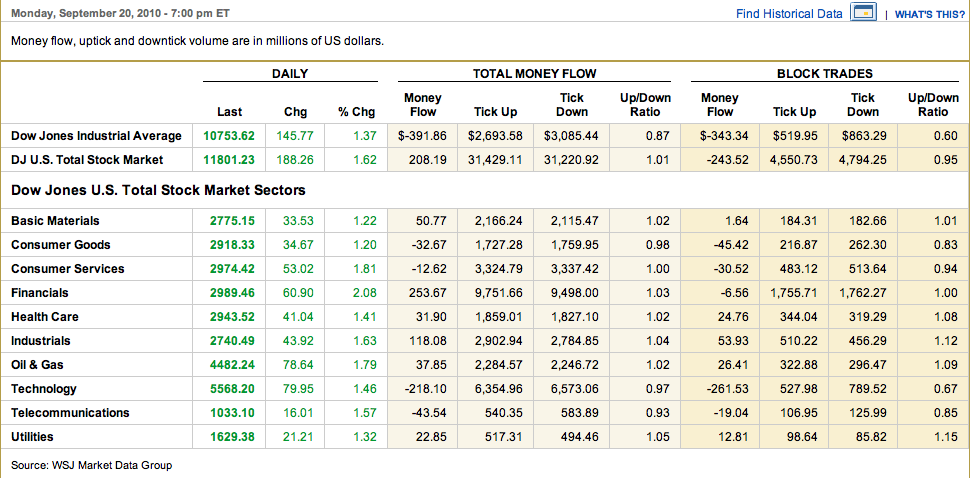The height and width of the screenshot is (478, 970).
Task: Click Telecommunications last value 1033.10
Action: tap(232, 412)
